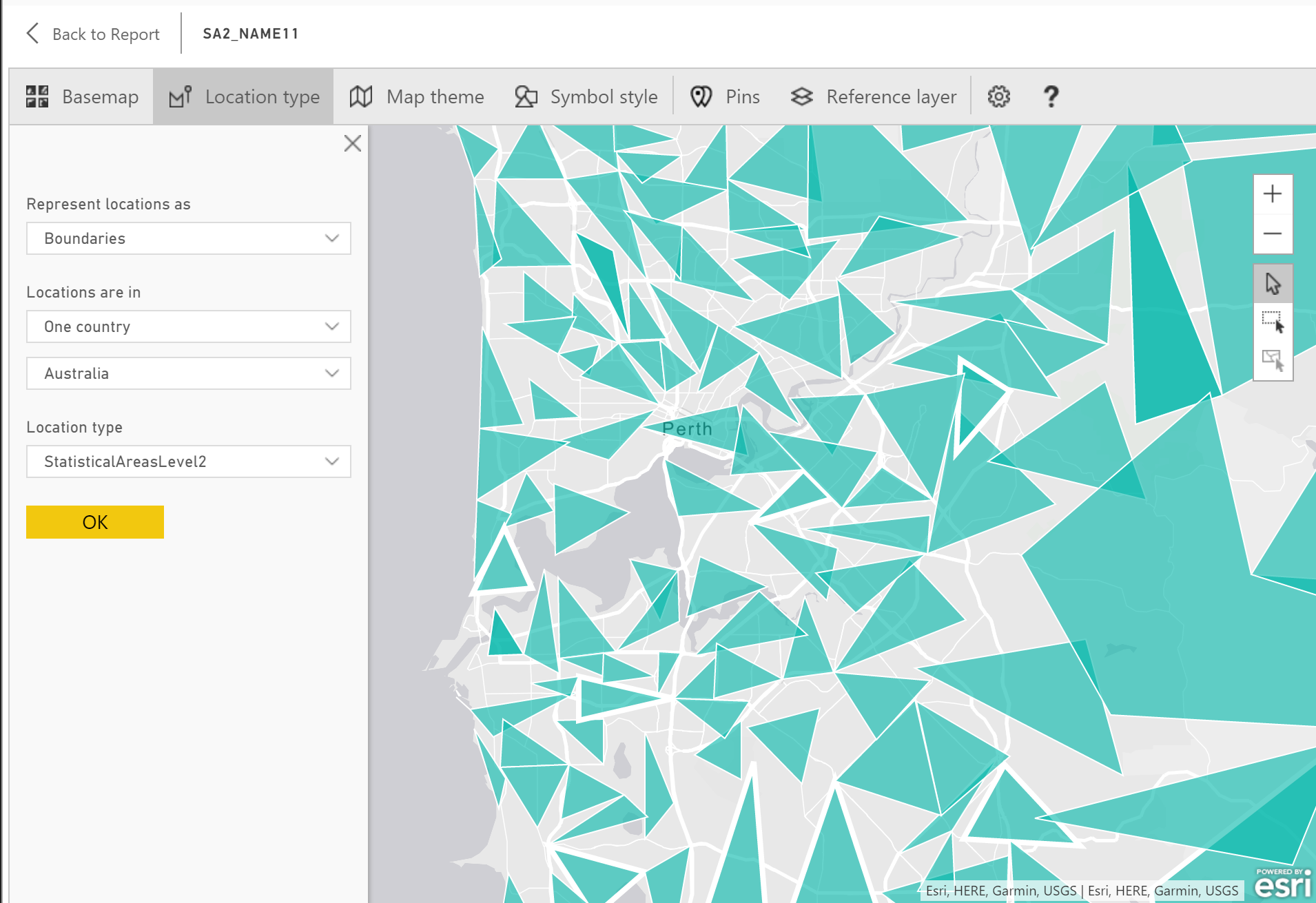Expand the Boundaries dropdown

coord(189,238)
